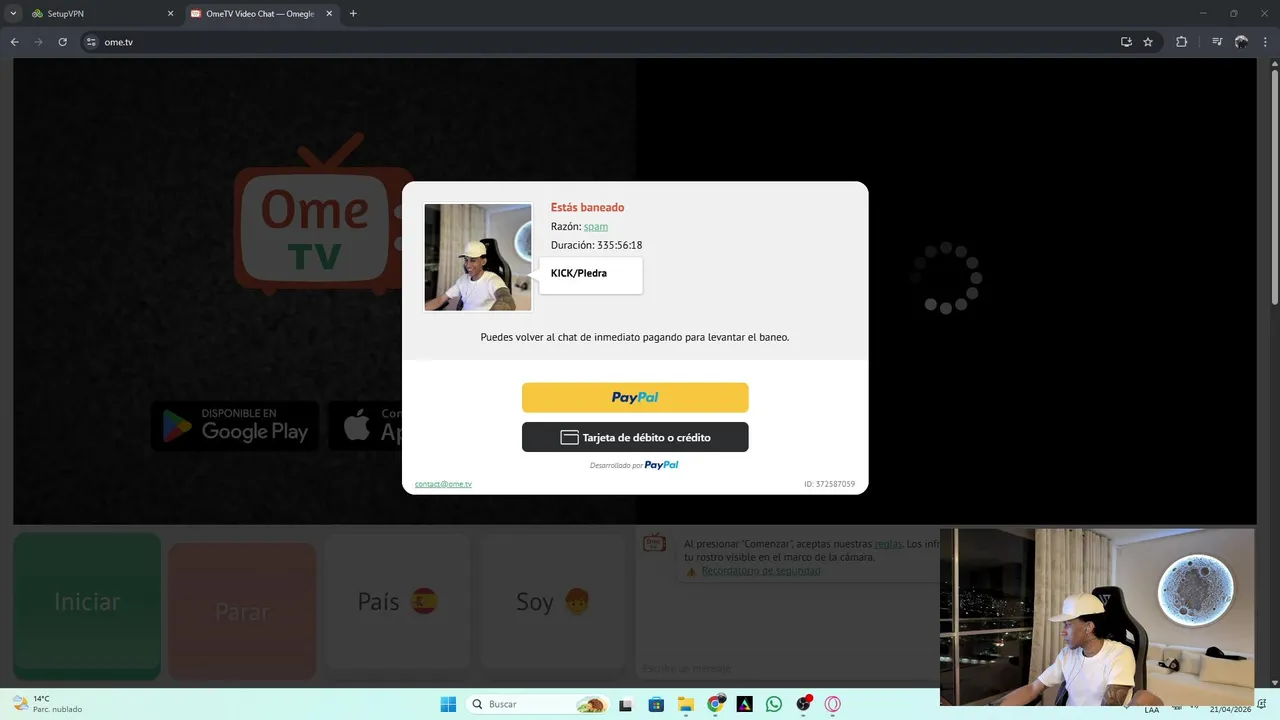Select the OmeTV Video Chat tab
Viewport: 1280px width, 720px height.
pyautogui.click(x=263, y=14)
